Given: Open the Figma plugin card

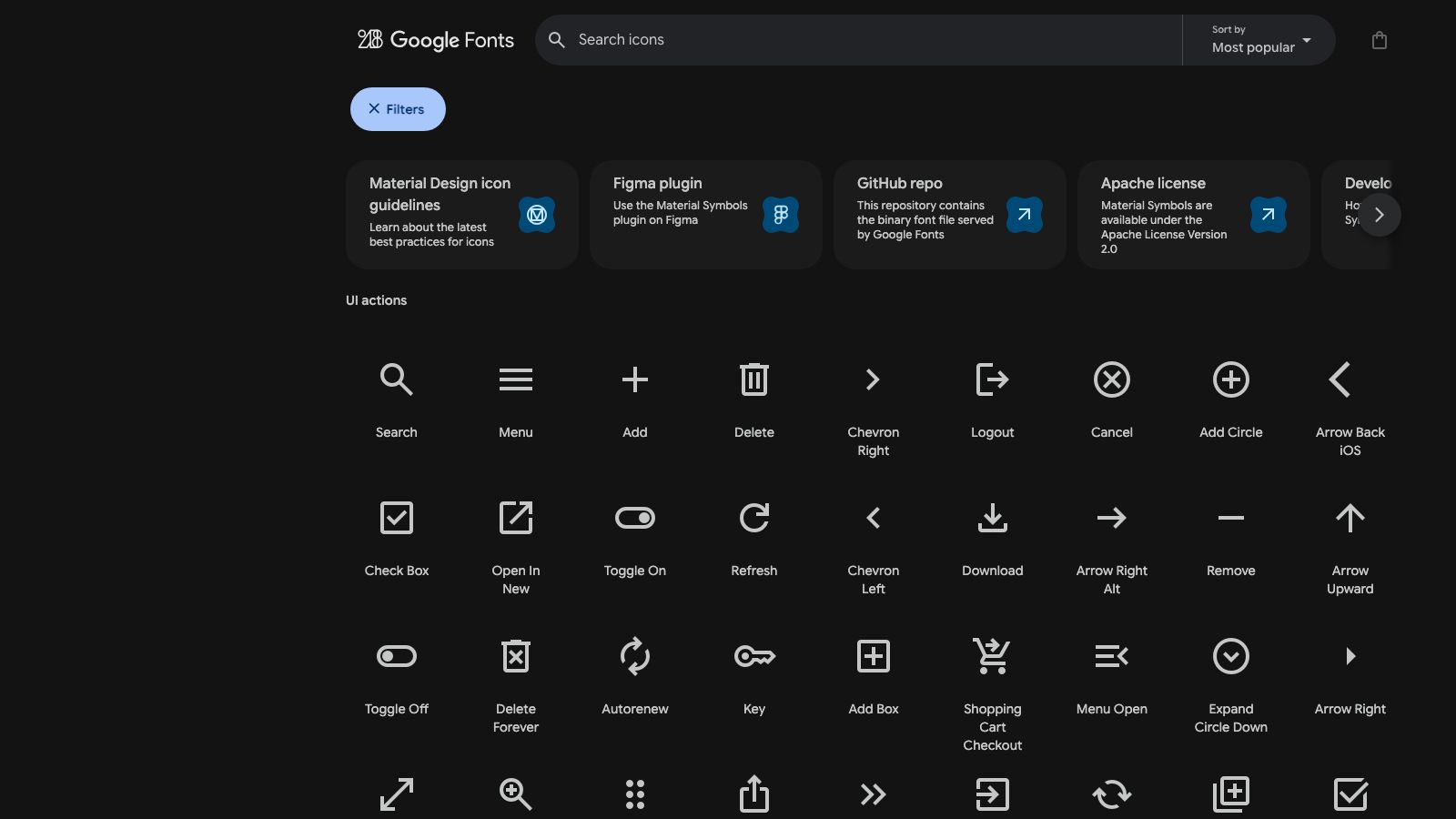Looking at the screenshot, I should pyautogui.click(x=706, y=215).
